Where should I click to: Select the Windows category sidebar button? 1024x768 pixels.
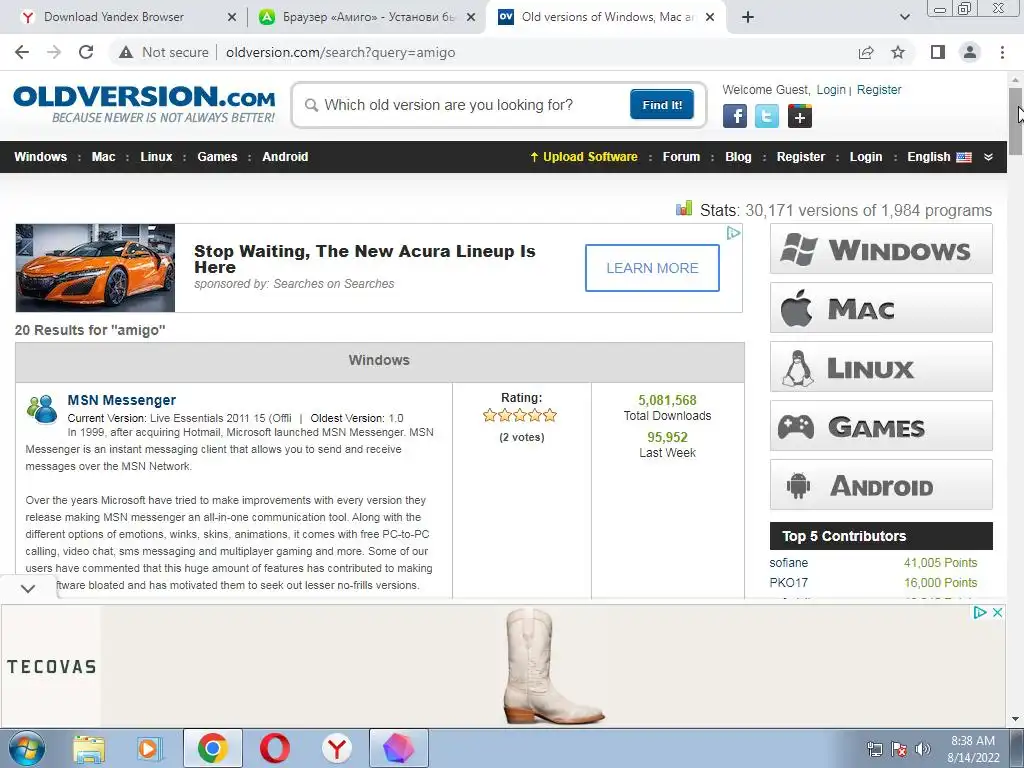(x=881, y=249)
